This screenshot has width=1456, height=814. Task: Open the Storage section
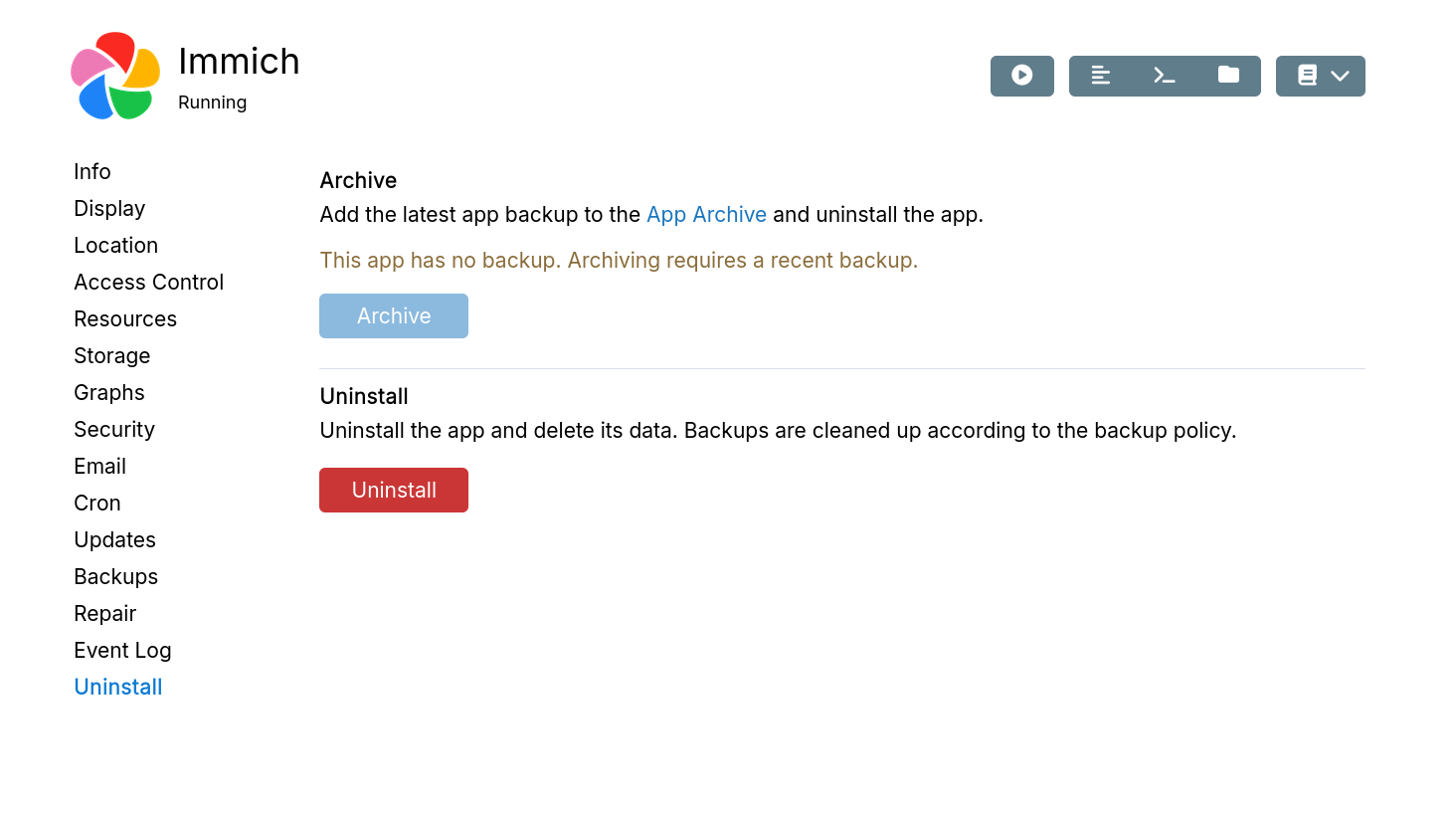pyautogui.click(x=111, y=355)
